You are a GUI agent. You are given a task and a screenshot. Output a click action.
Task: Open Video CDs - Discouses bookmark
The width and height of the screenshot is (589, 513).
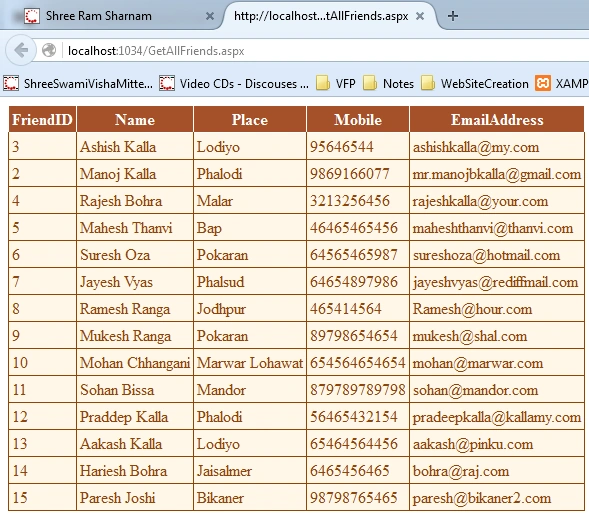[x=244, y=83]
